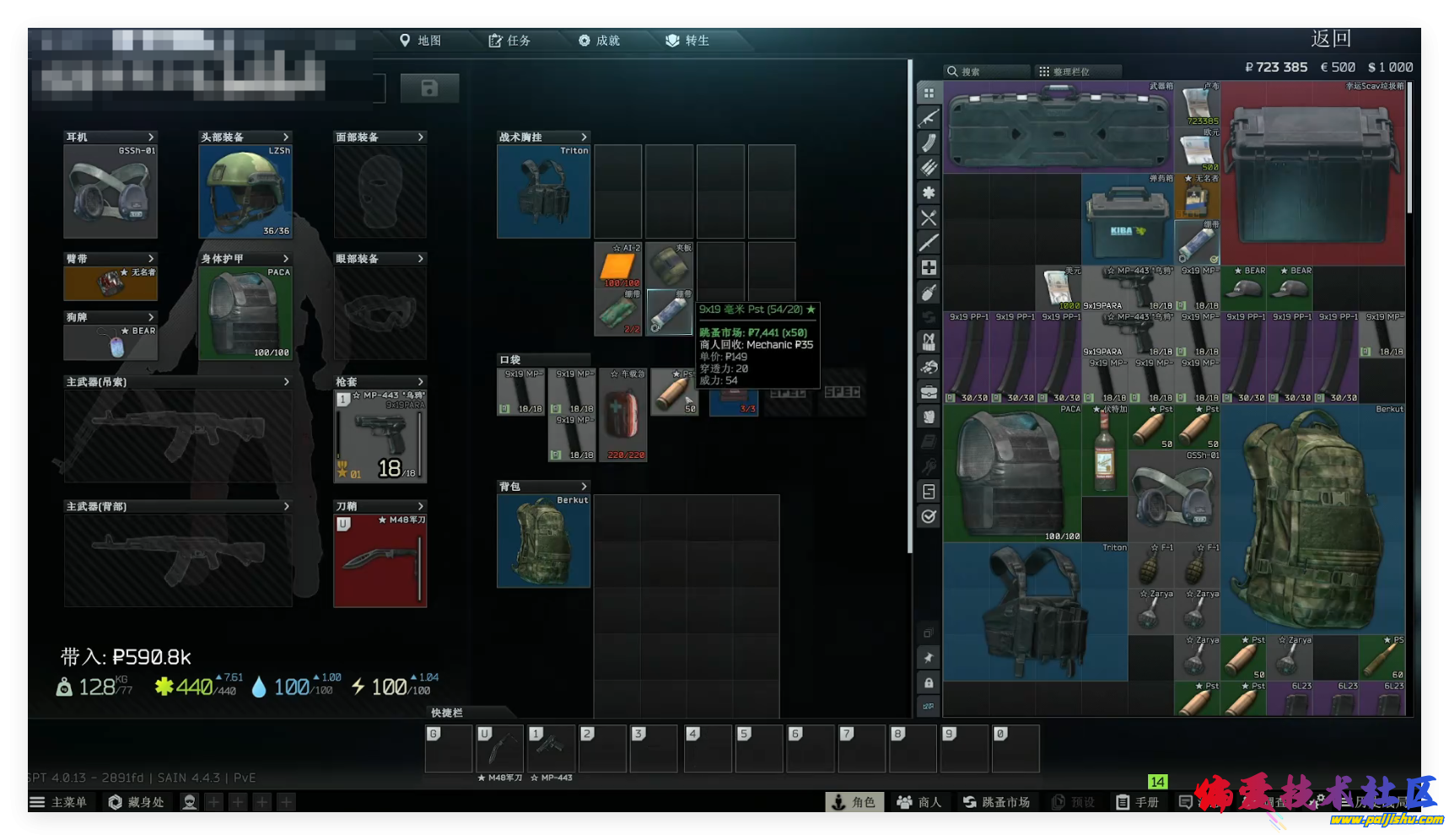The image size is (1449, 840).
Task: Expand the 臂带 slot arrow
Action: [151, 259]
